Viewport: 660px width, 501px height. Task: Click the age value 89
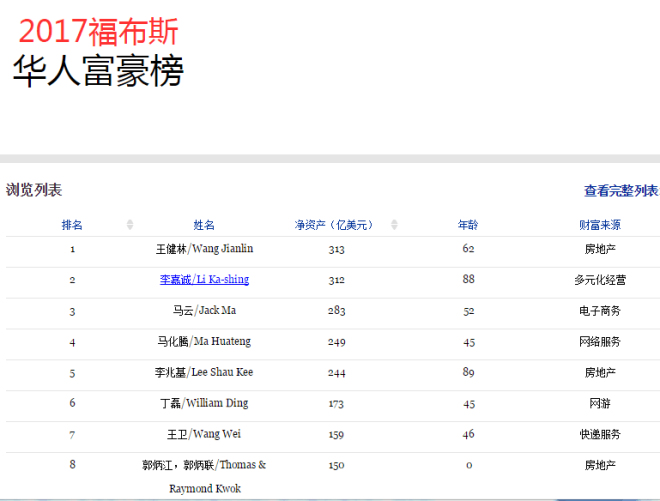click(x=468, y=372)
